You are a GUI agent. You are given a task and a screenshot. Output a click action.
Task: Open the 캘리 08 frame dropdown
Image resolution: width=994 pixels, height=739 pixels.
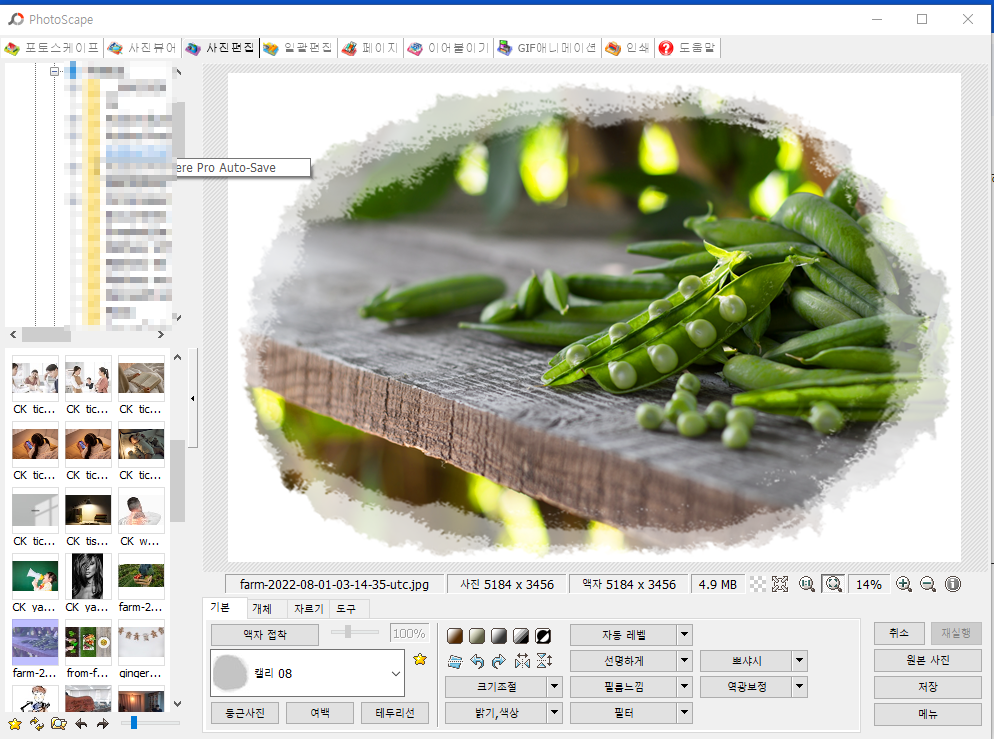(x=307, y=673)
